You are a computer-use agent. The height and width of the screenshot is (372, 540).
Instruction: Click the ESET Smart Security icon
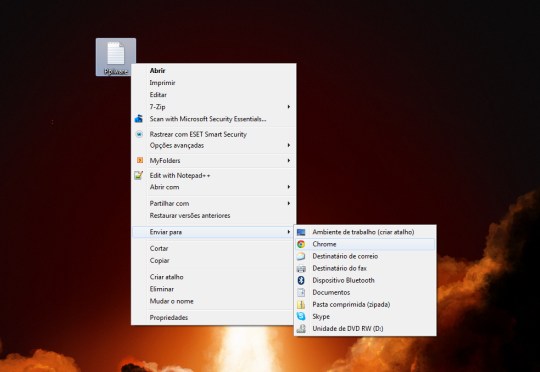pos(139,134)
